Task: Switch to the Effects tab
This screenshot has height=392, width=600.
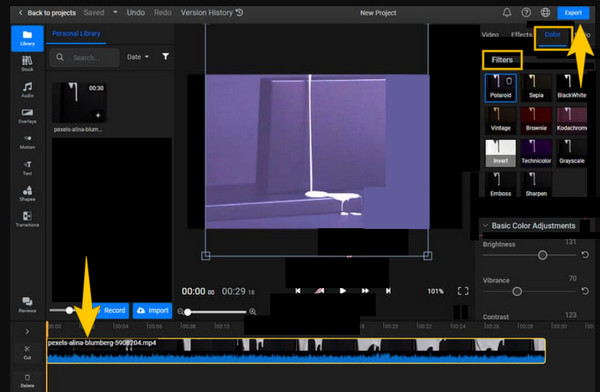Action: 521,34
